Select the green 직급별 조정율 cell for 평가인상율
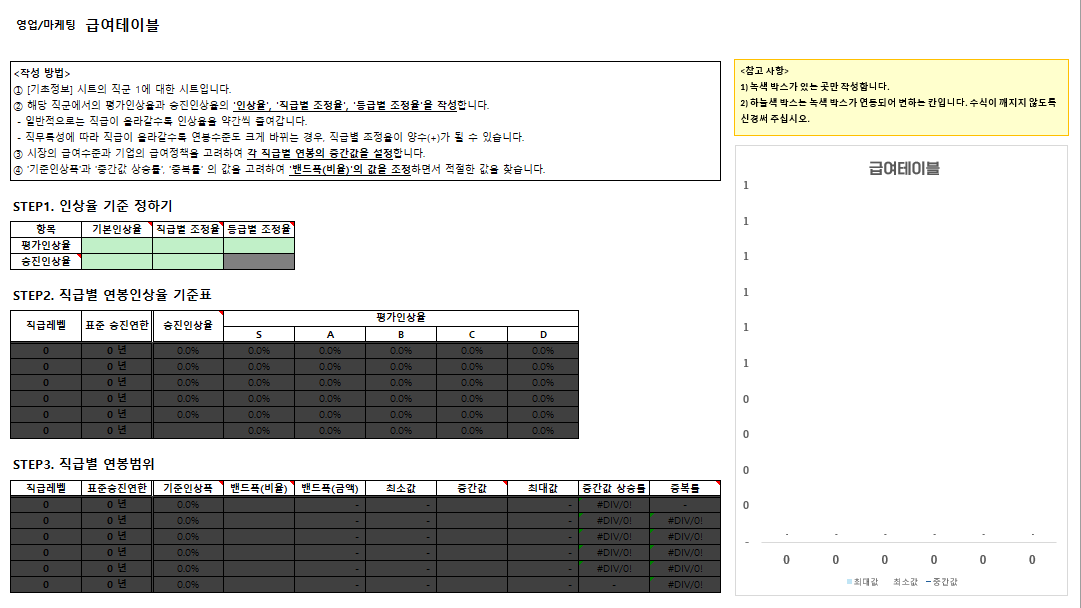This screenshot has height=608, width=1081. coord(188,245)
